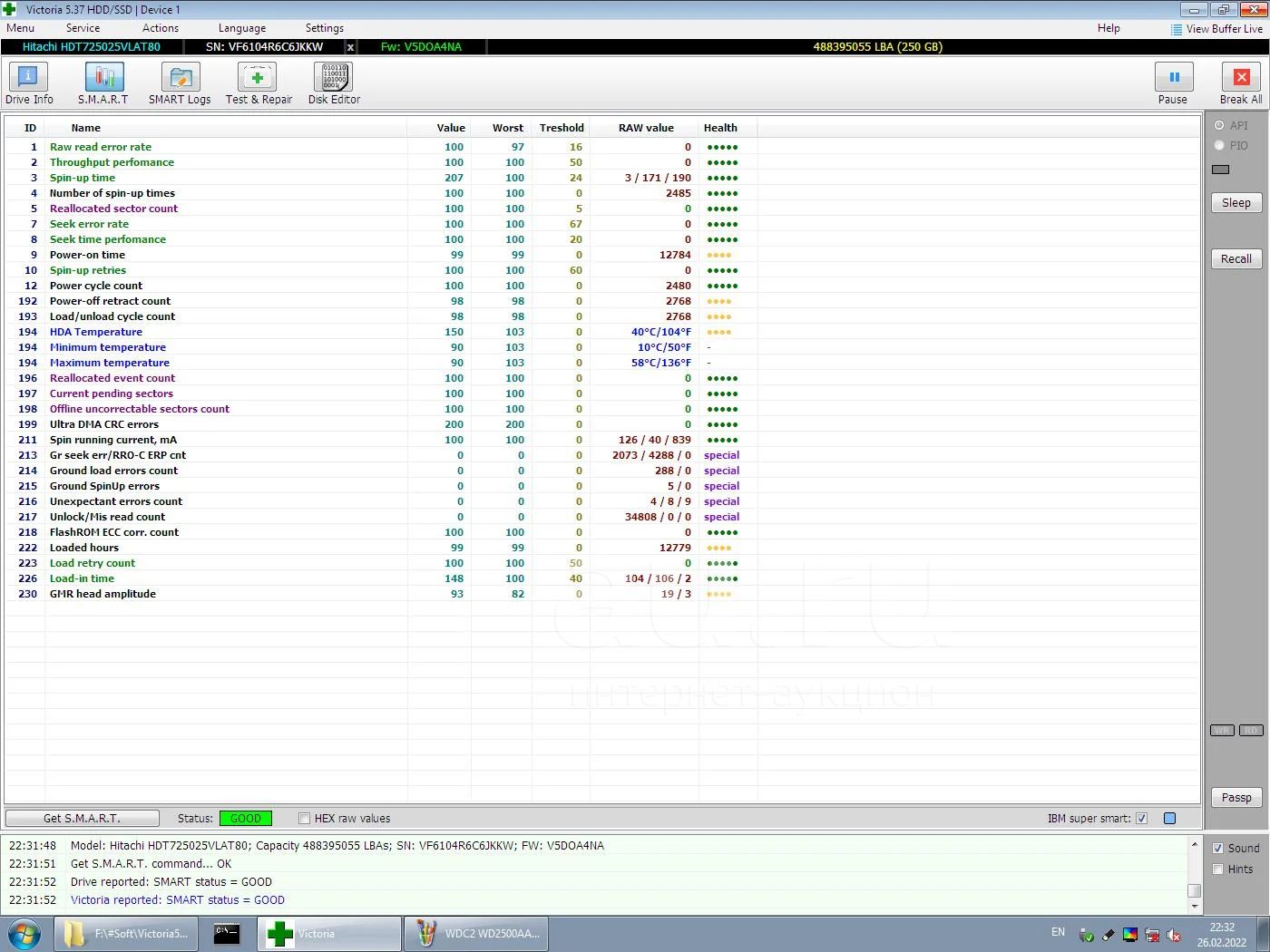Select the S.M.A.R.T toolbar icon
The height and width of the screenshot is (952, 1270).
(103, 83)
